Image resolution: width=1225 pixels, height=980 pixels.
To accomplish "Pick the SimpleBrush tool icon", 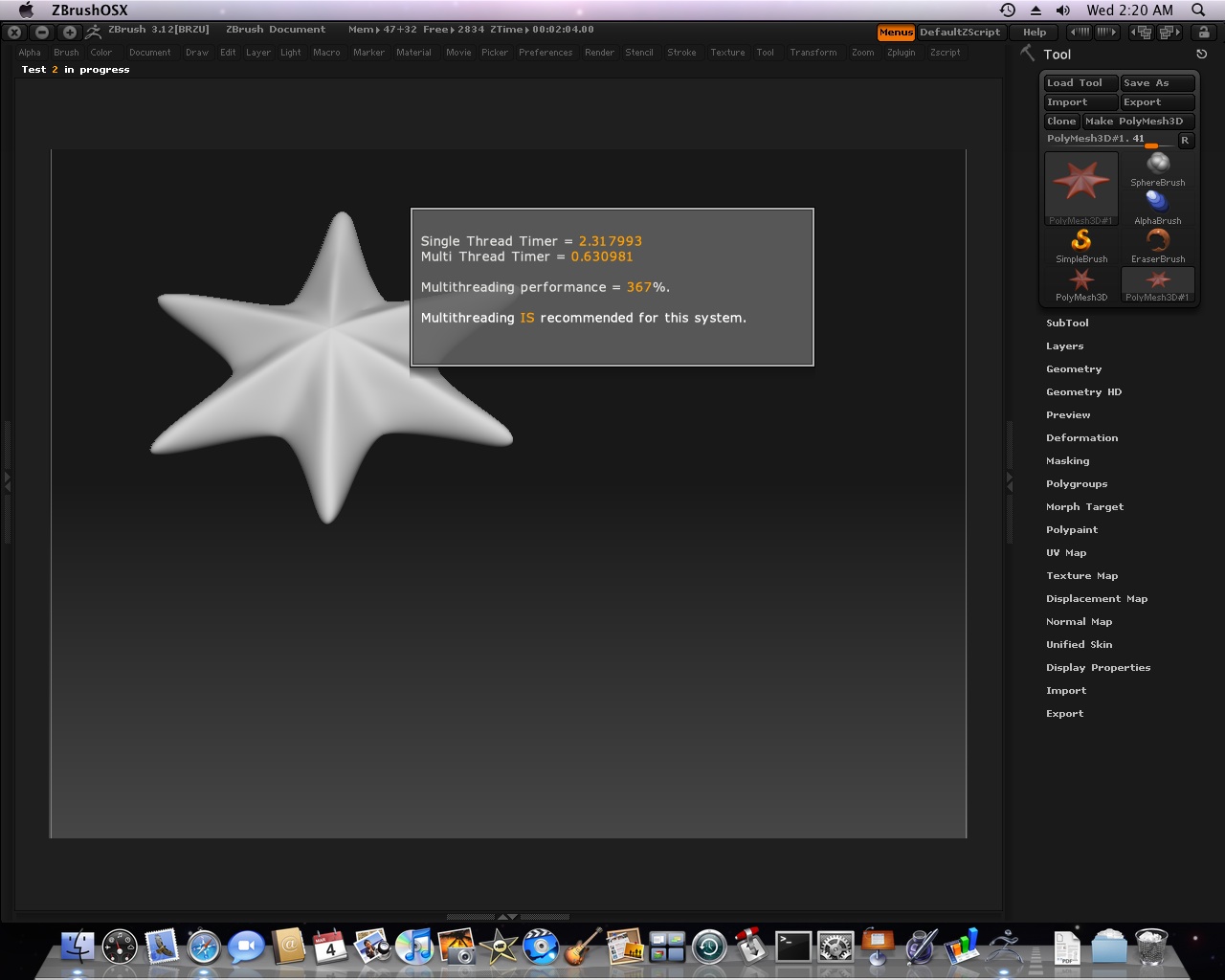I will pos(1081,245).
